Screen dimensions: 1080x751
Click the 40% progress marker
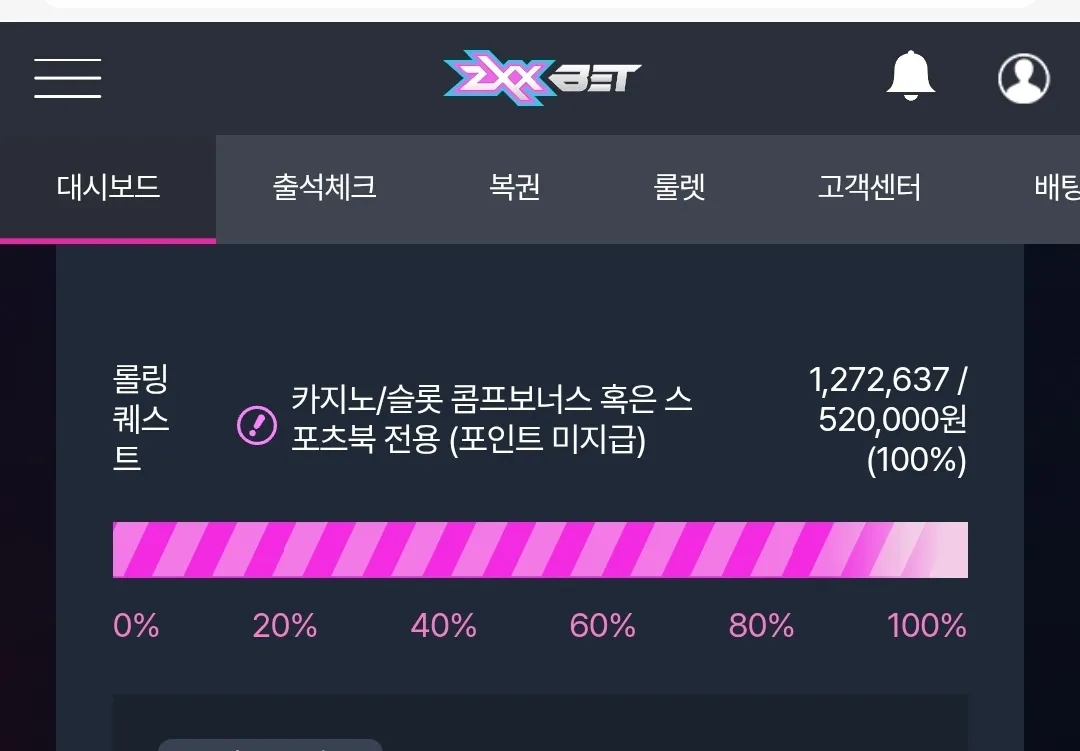pyautogui.click(x=444, y=626)
